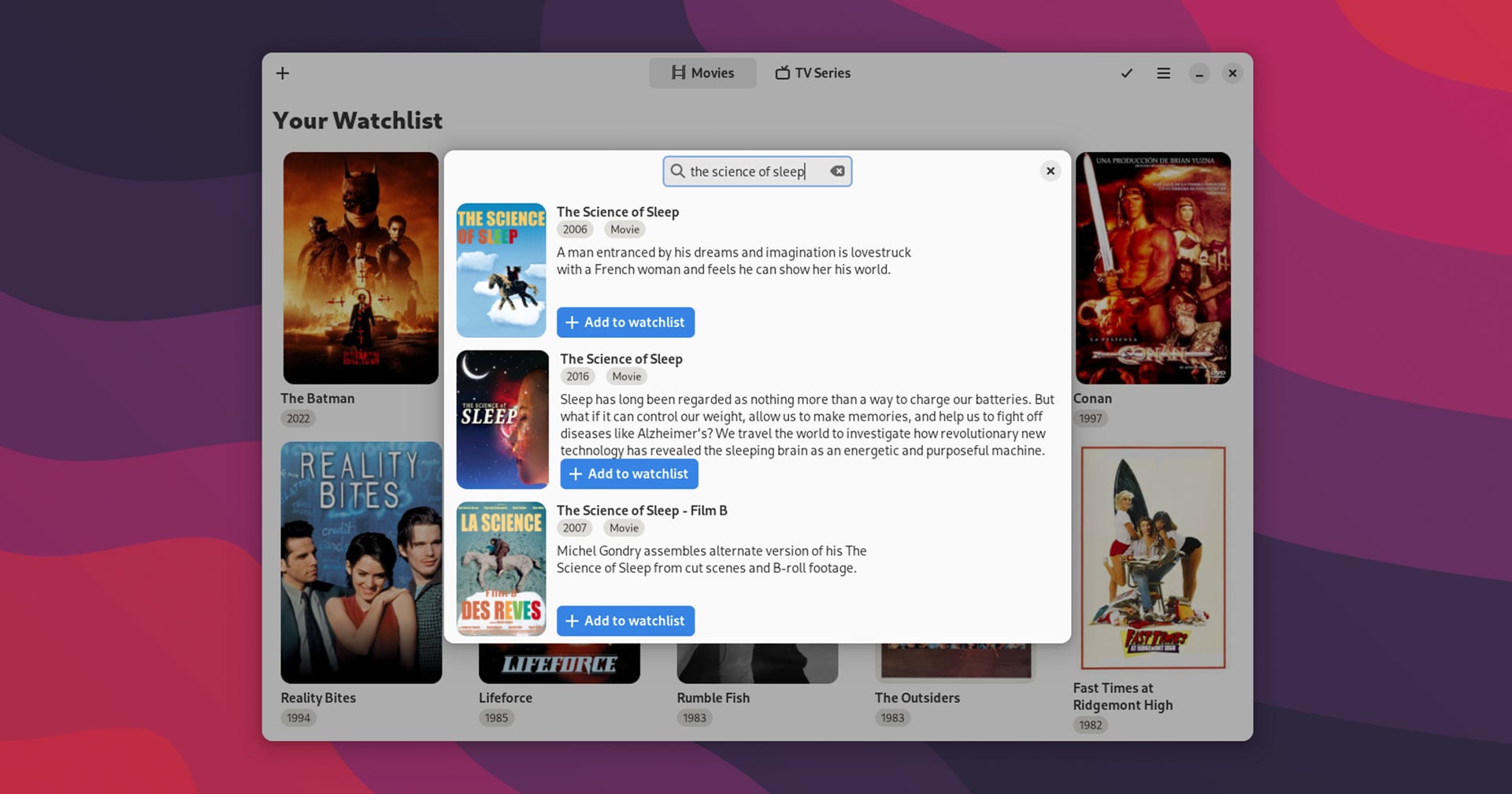The height and width of the screenshot is (794, 1512).
Task: Select the Conan 1997 poster
Action: coord(1153,268)
